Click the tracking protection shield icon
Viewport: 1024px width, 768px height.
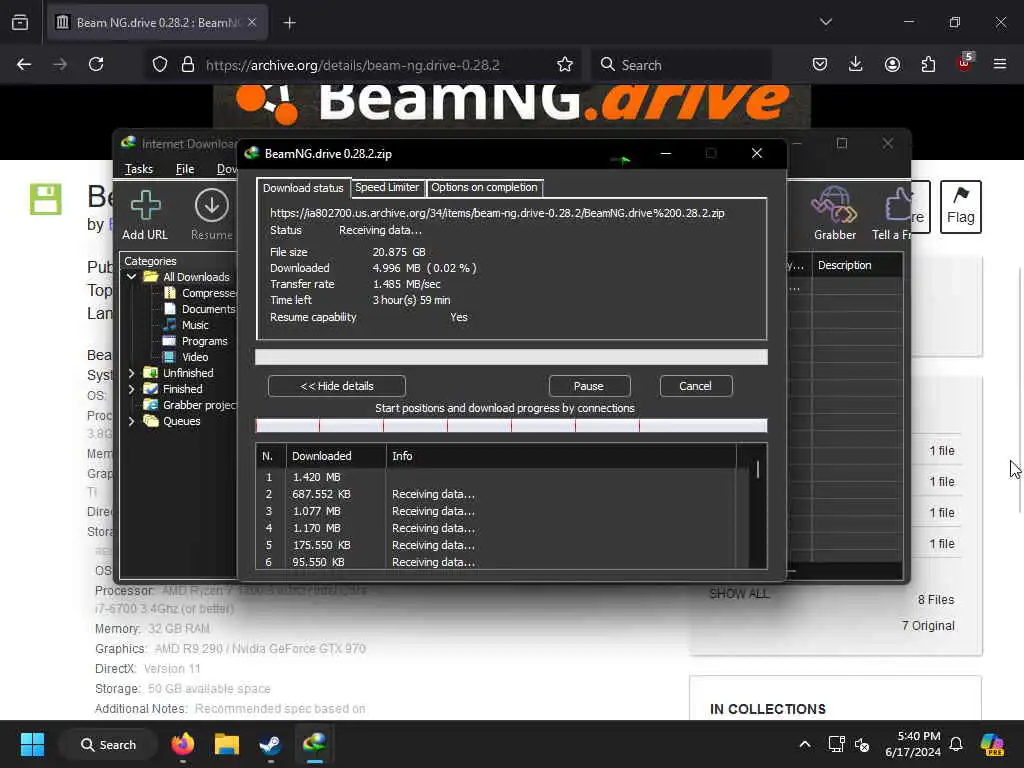point(160,65)
